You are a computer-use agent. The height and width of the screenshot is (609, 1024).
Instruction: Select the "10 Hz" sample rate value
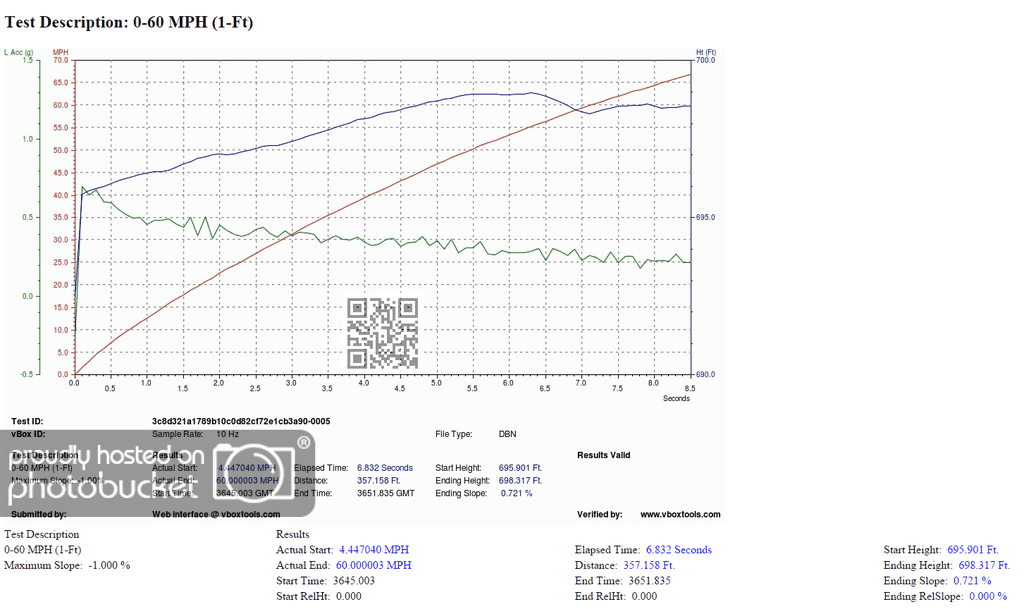[227, 434]
